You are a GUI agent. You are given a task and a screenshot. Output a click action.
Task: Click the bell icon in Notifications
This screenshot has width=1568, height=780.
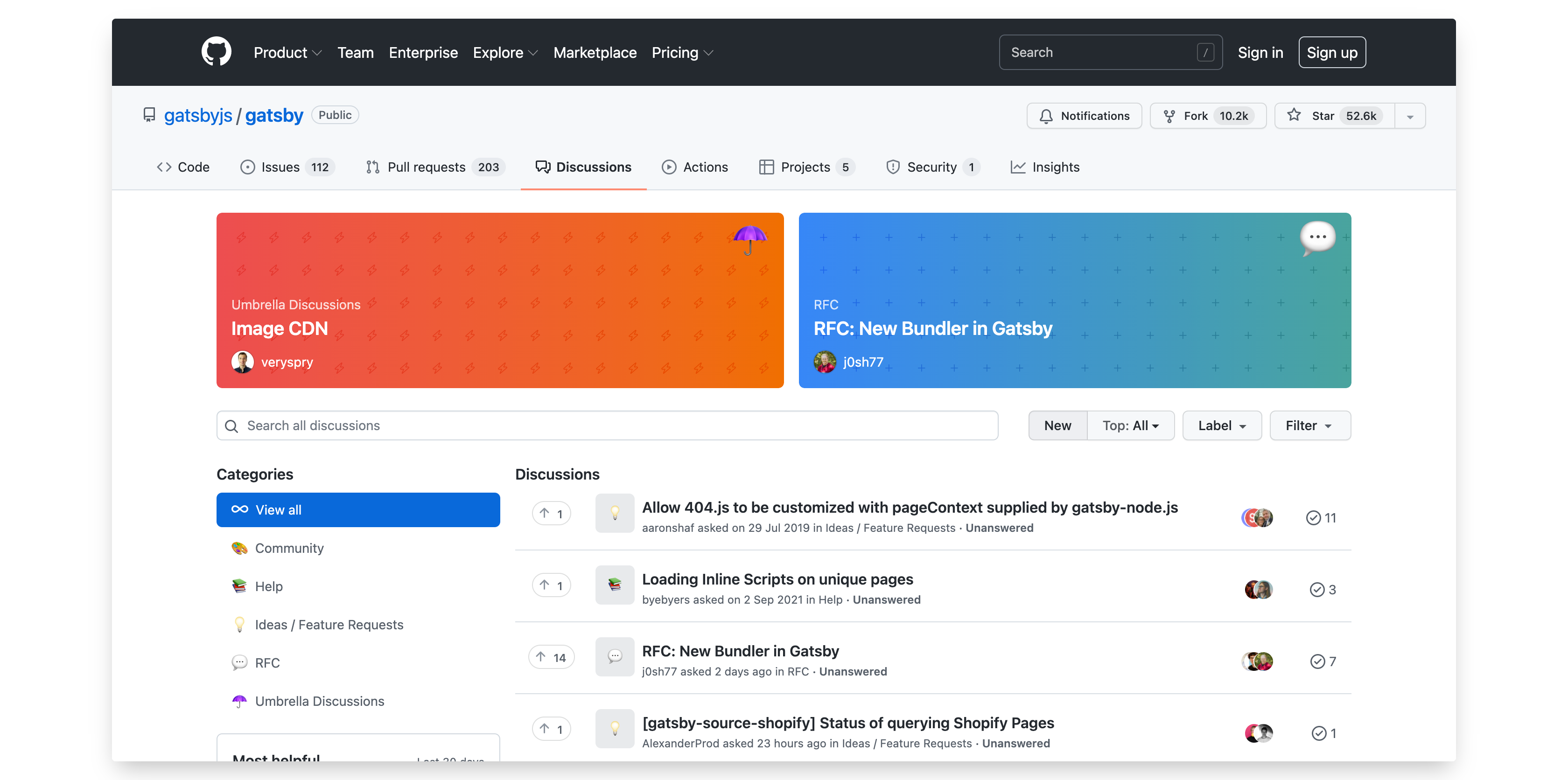[x=1046, y=116]
